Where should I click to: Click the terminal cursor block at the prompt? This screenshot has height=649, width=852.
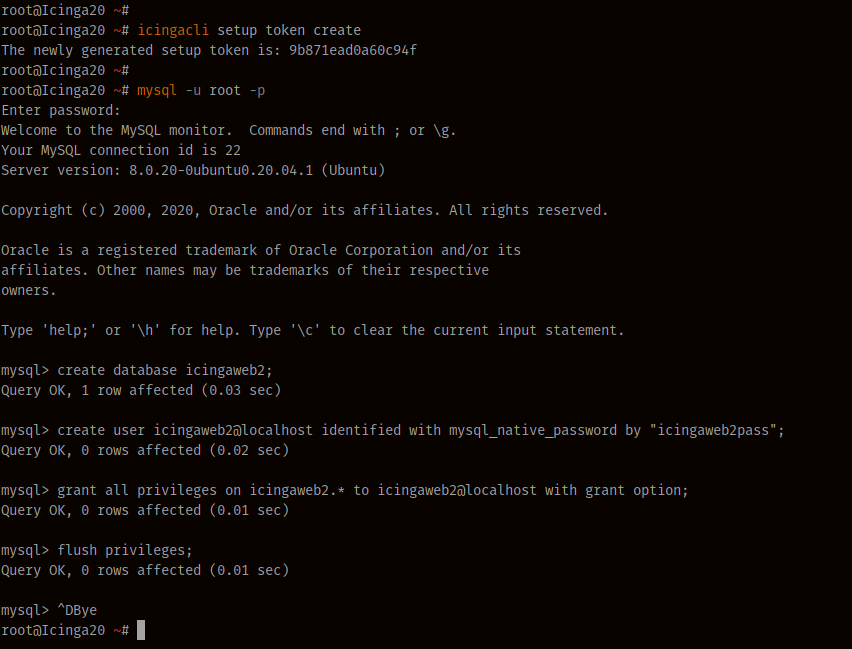tap(141, 630)
